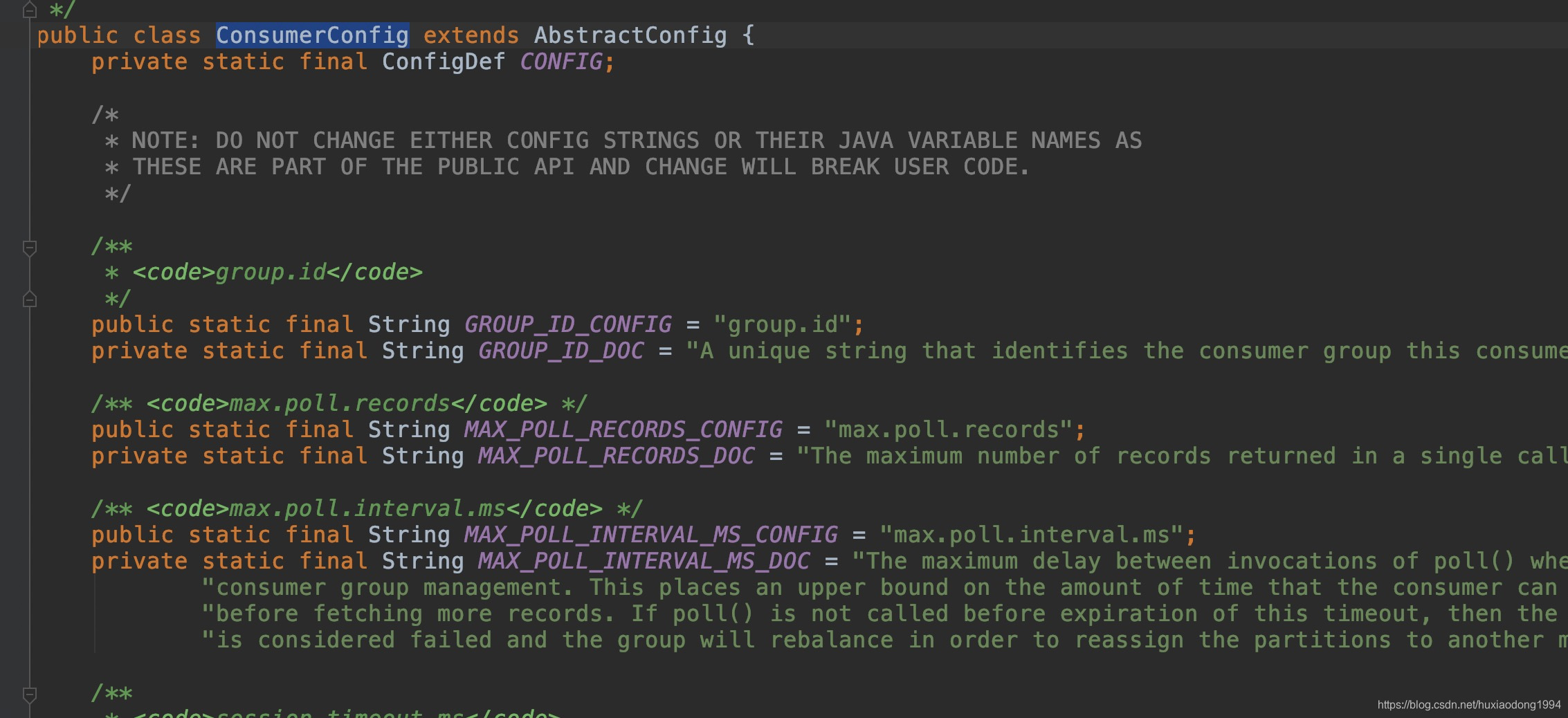Click the MAX_POLL_INTERVAL_MS_CONFIG constant name

(651, 535)
